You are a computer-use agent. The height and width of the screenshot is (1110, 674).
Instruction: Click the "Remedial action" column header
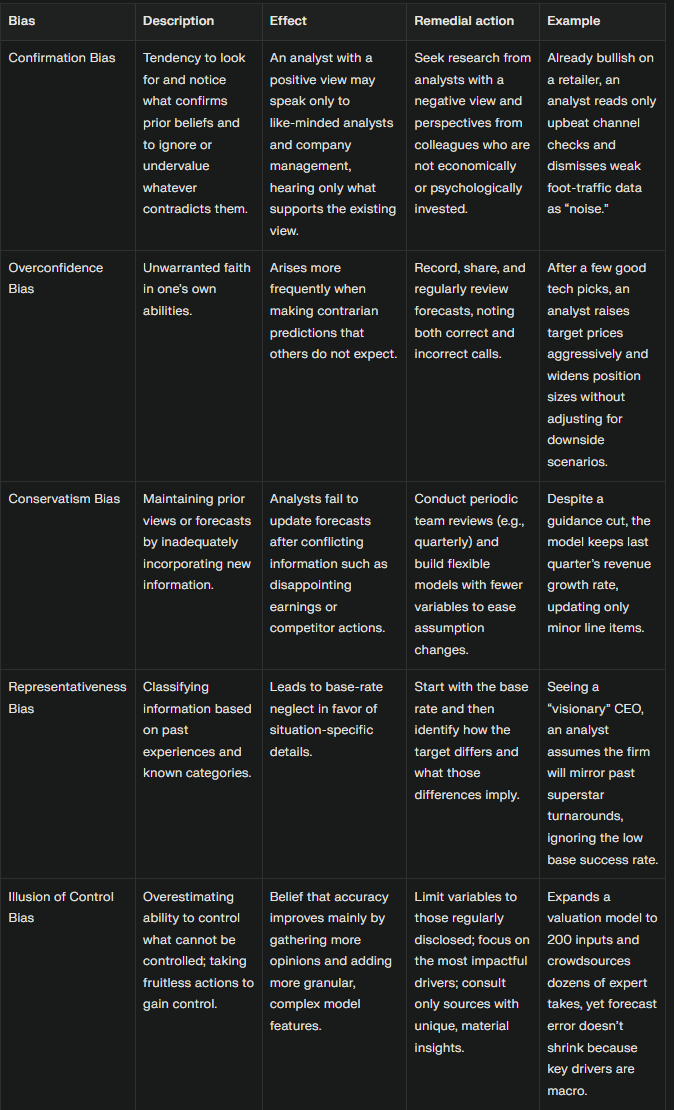tap(464, 20)
